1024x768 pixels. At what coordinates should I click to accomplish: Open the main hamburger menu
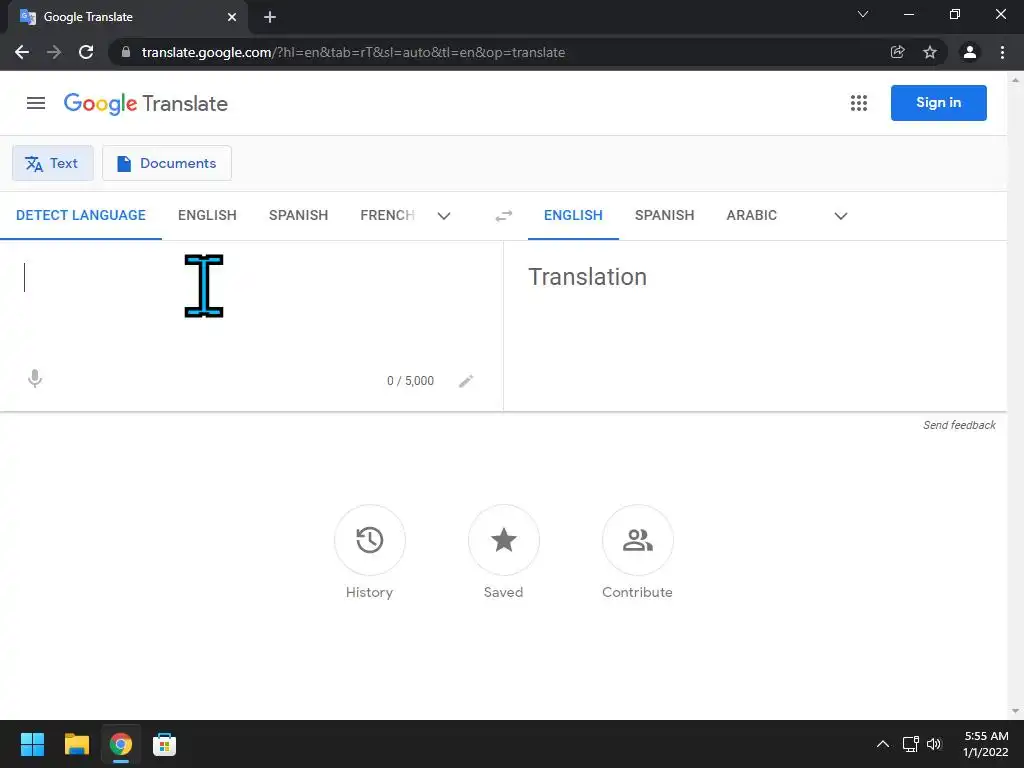[36, 103]
